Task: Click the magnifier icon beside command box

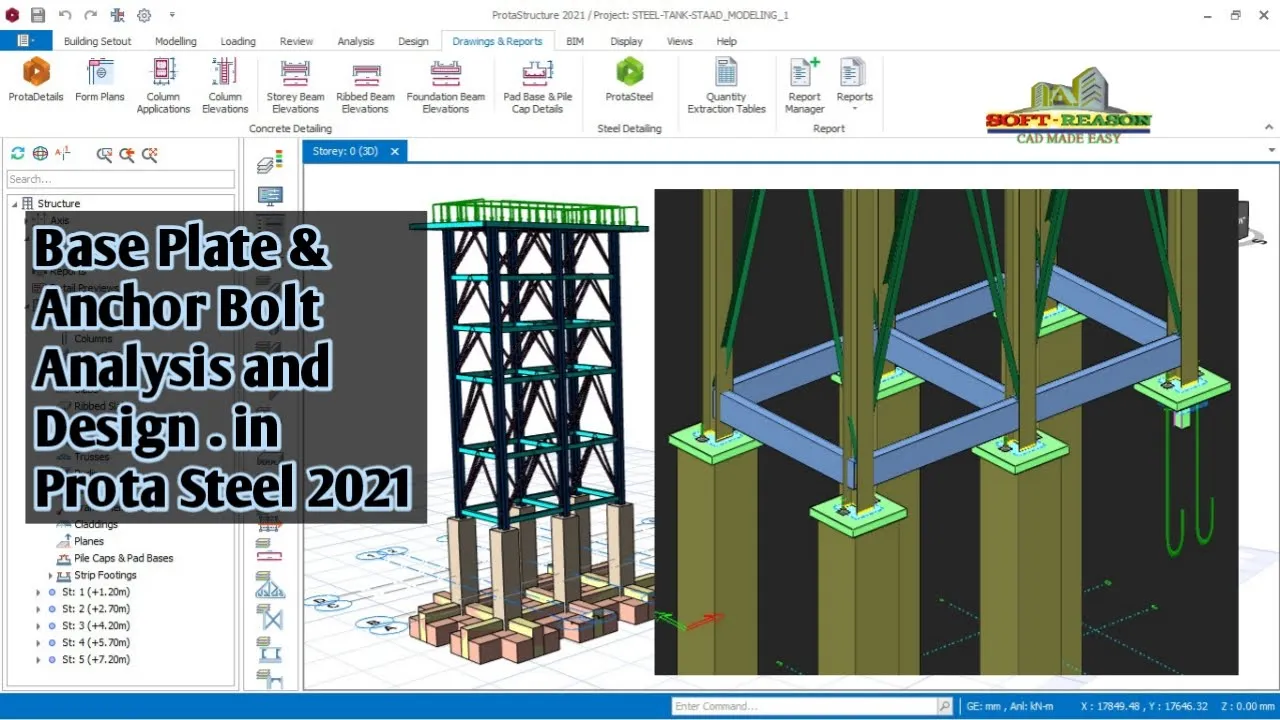Action: 944,706
